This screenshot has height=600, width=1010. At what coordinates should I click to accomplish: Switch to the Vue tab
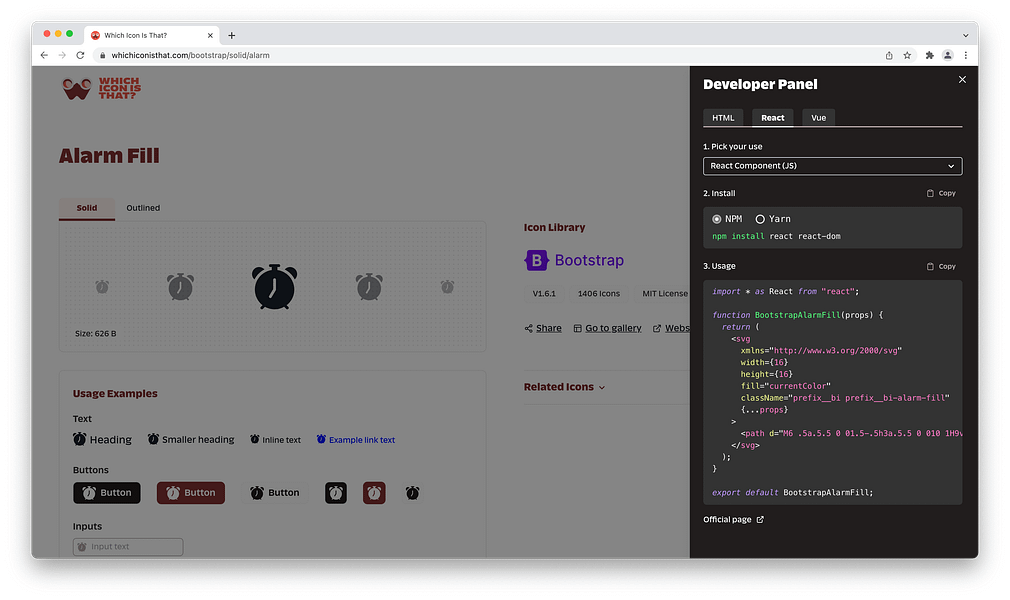click(818, 117)
